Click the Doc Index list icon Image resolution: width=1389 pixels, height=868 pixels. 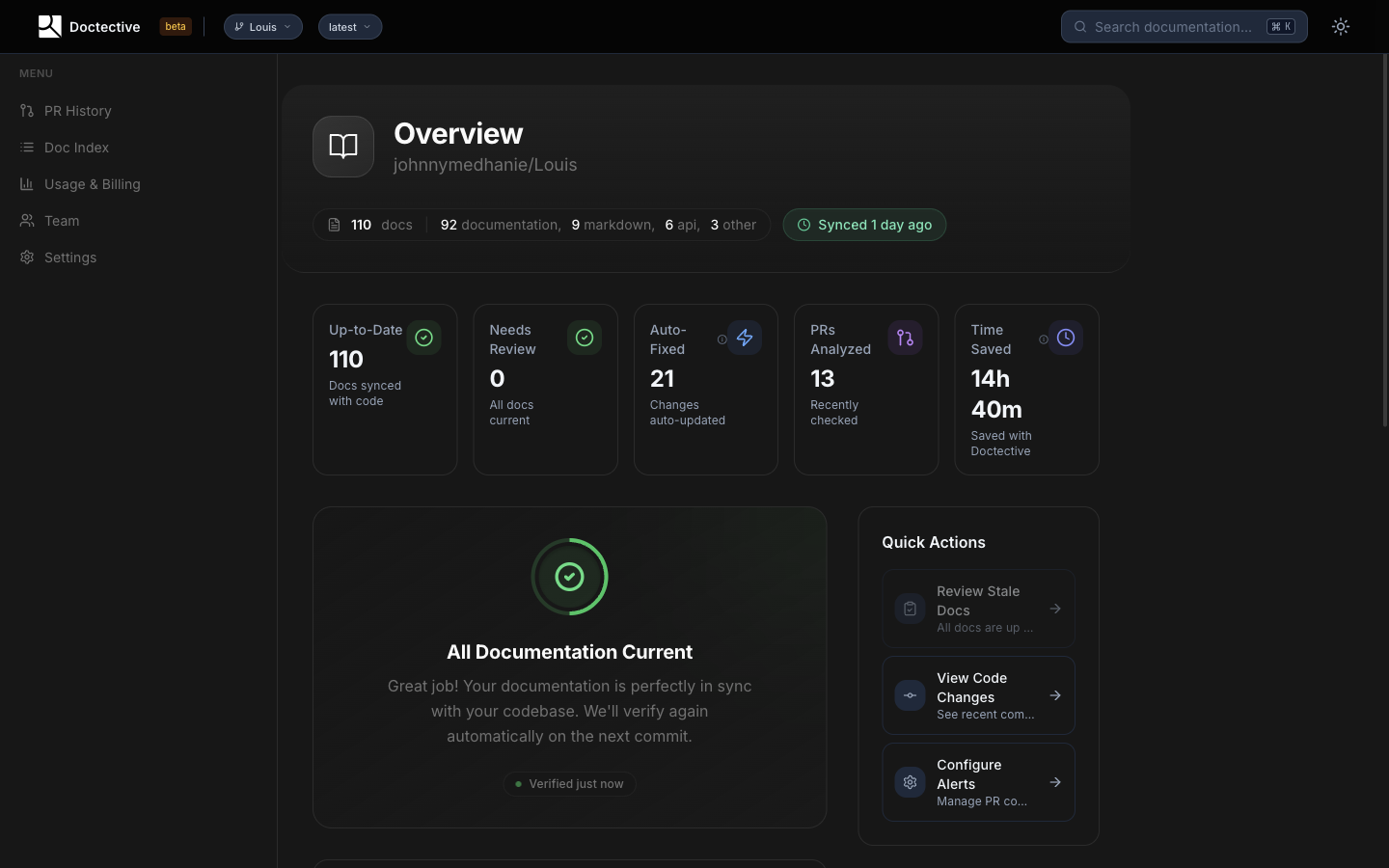[27, 148]
